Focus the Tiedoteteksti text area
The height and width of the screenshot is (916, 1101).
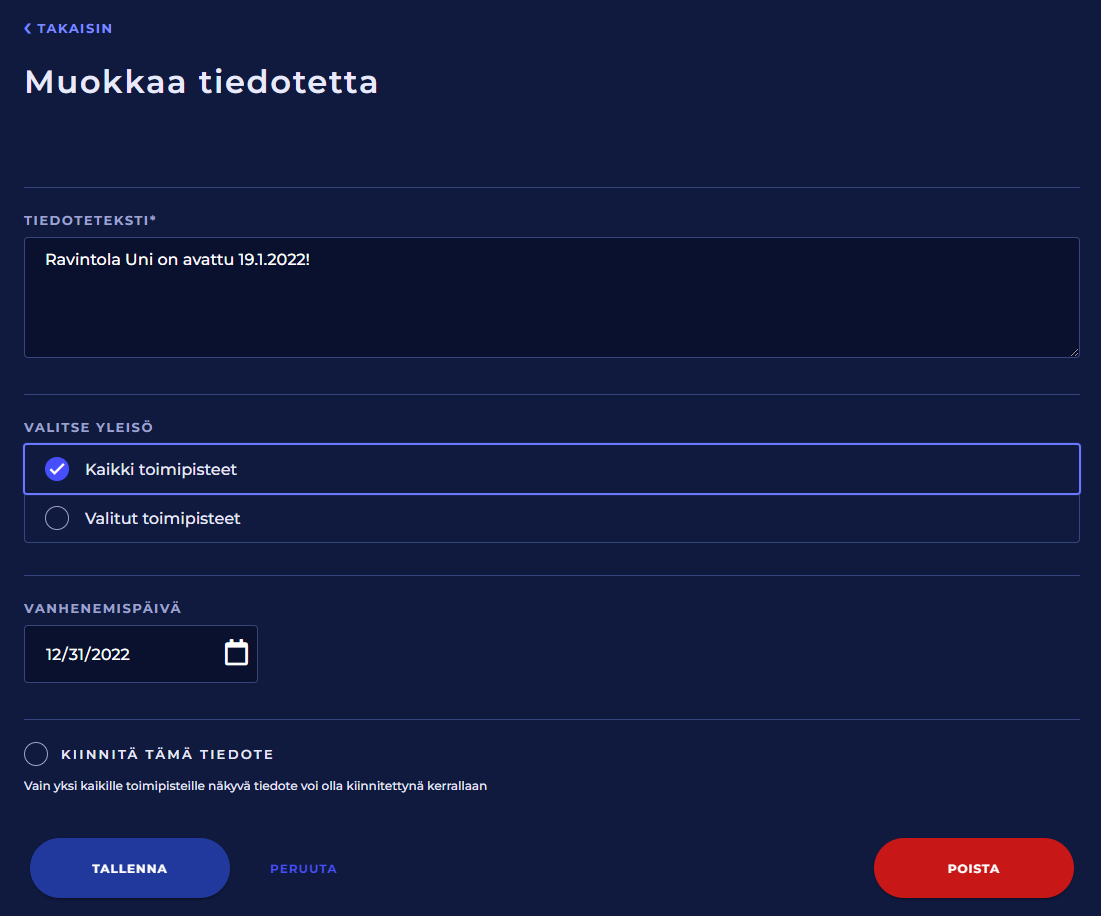point(551,310)
